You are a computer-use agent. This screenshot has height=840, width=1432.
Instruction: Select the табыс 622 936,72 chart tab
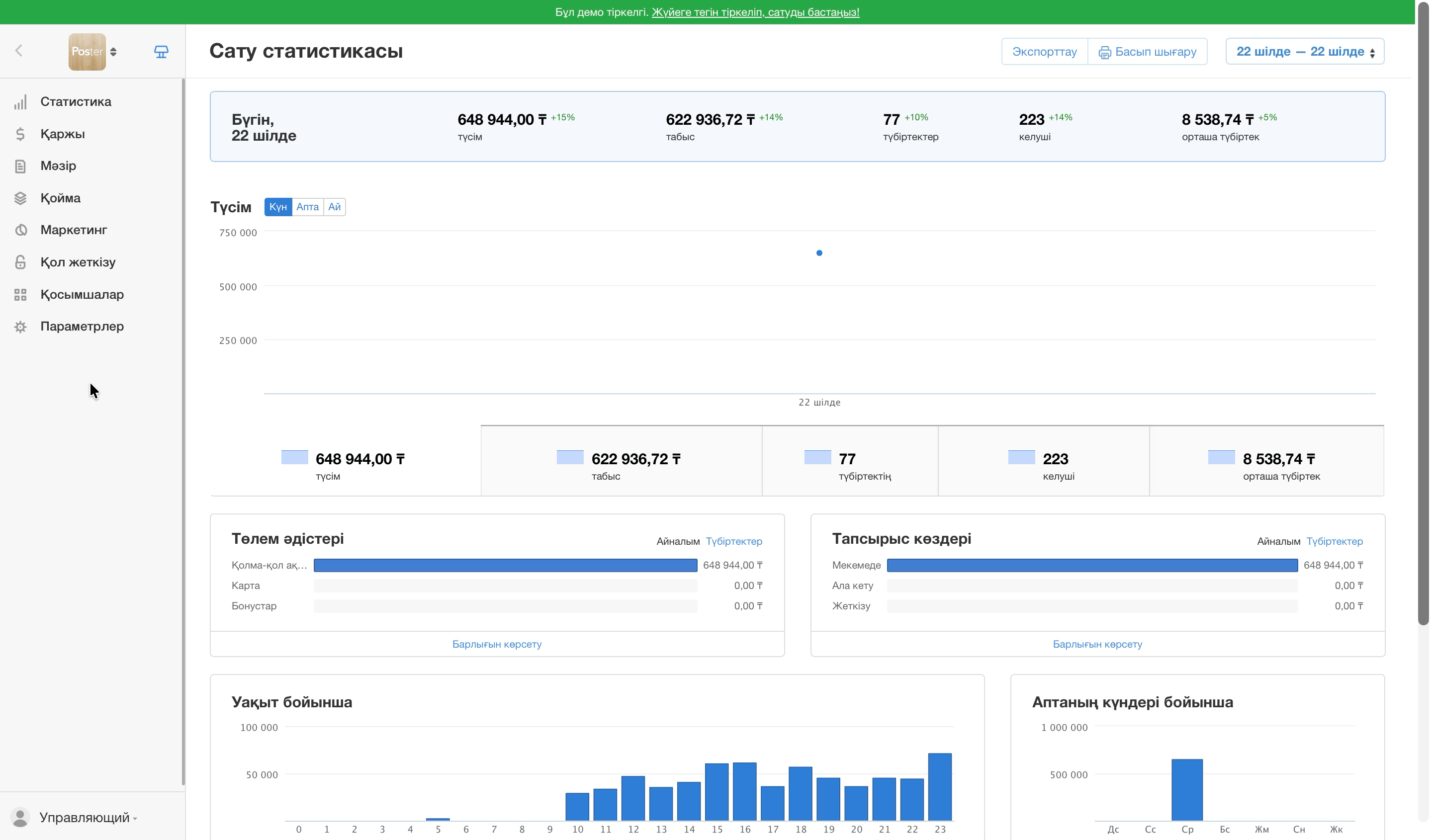(621, 461)
